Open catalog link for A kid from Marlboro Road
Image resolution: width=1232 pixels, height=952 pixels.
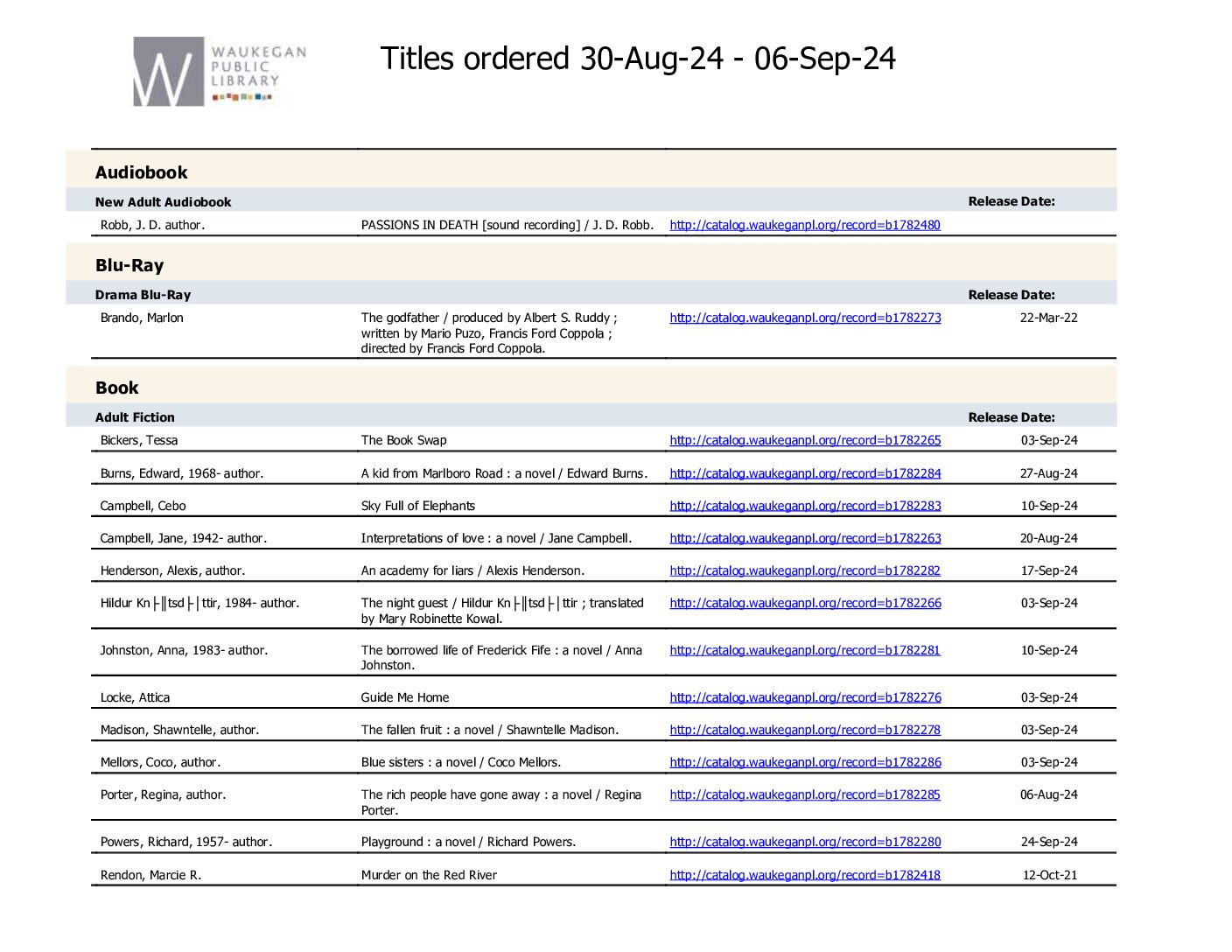tap(805, 473)
